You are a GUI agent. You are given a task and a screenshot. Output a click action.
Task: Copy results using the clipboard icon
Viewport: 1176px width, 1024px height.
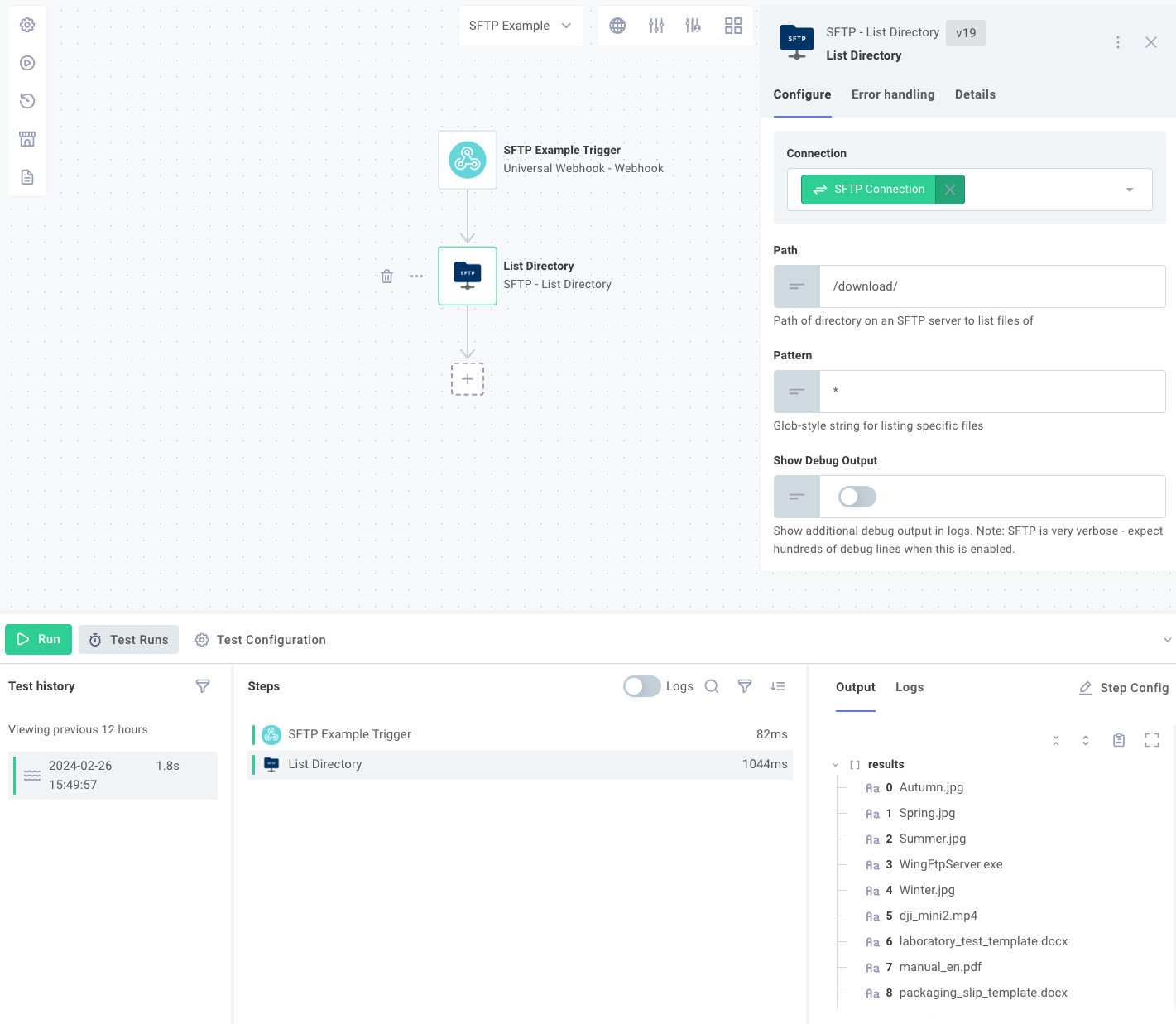point(1119,740)
